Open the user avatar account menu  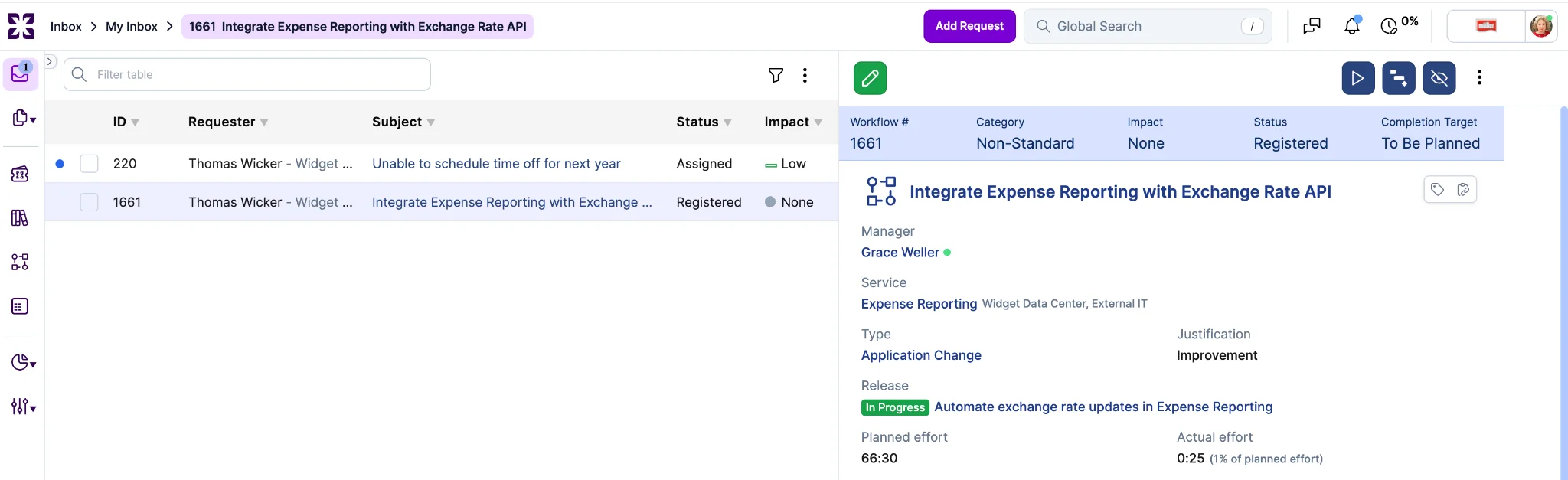point(1540,26)
